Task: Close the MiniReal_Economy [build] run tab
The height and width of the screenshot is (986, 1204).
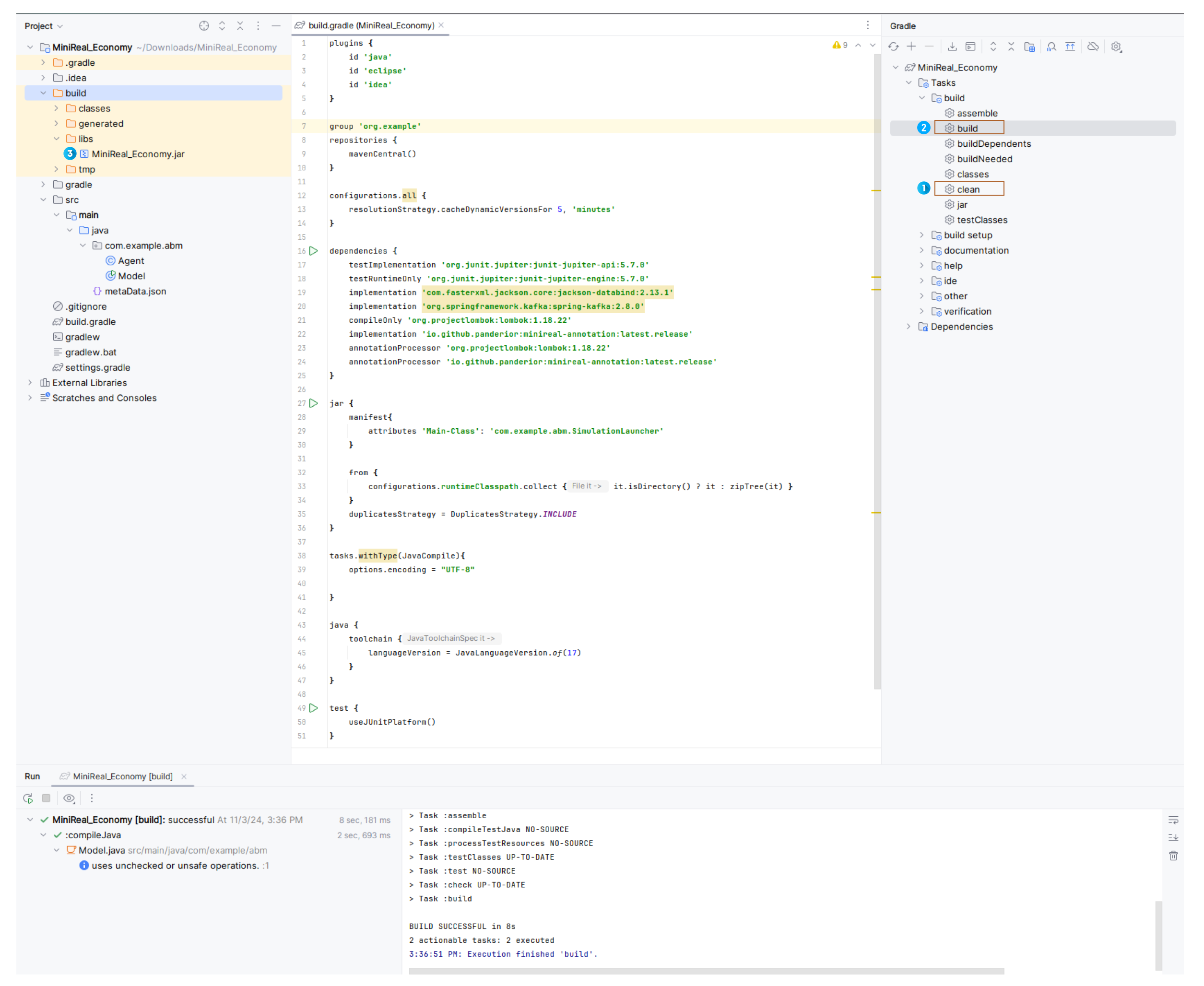Action: tap(184, 776)
